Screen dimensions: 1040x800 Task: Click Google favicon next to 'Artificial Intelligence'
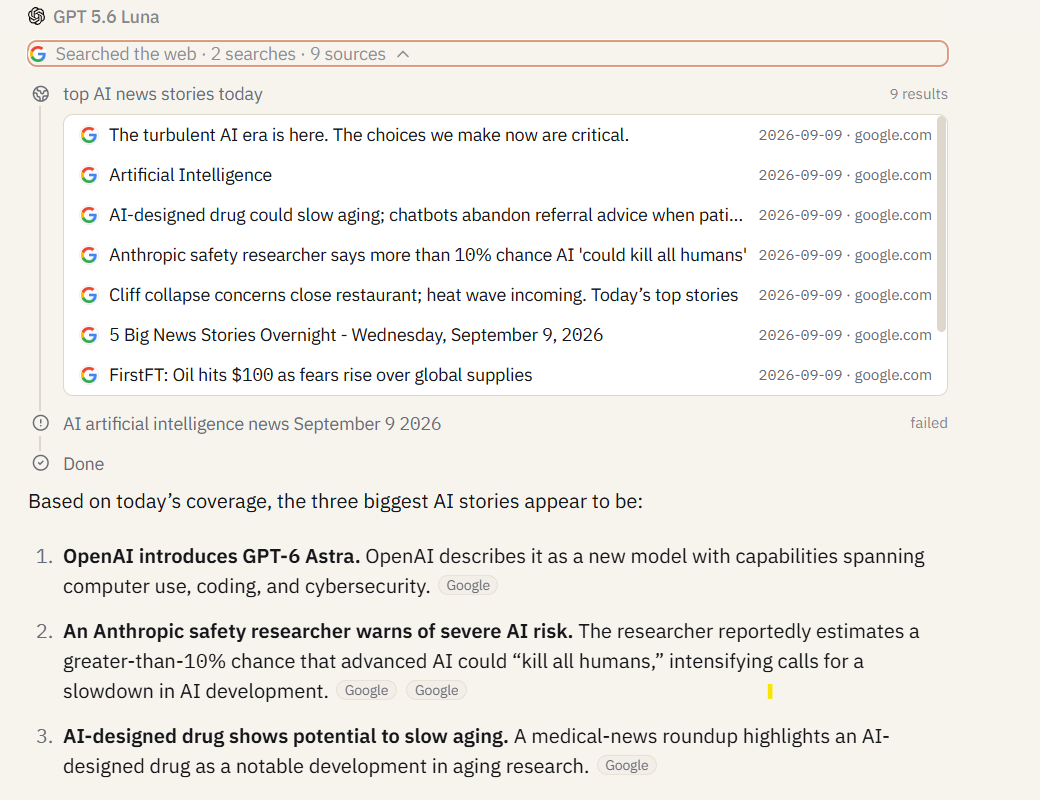point(89,175)
